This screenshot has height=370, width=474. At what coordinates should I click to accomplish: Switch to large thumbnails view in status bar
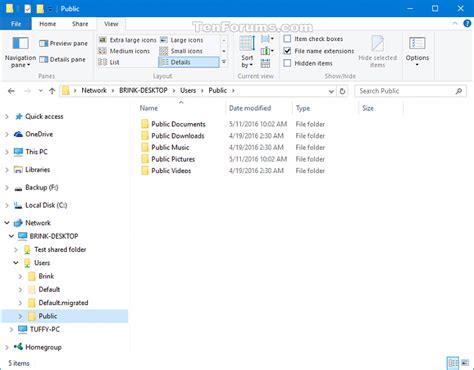pos(465,363)
